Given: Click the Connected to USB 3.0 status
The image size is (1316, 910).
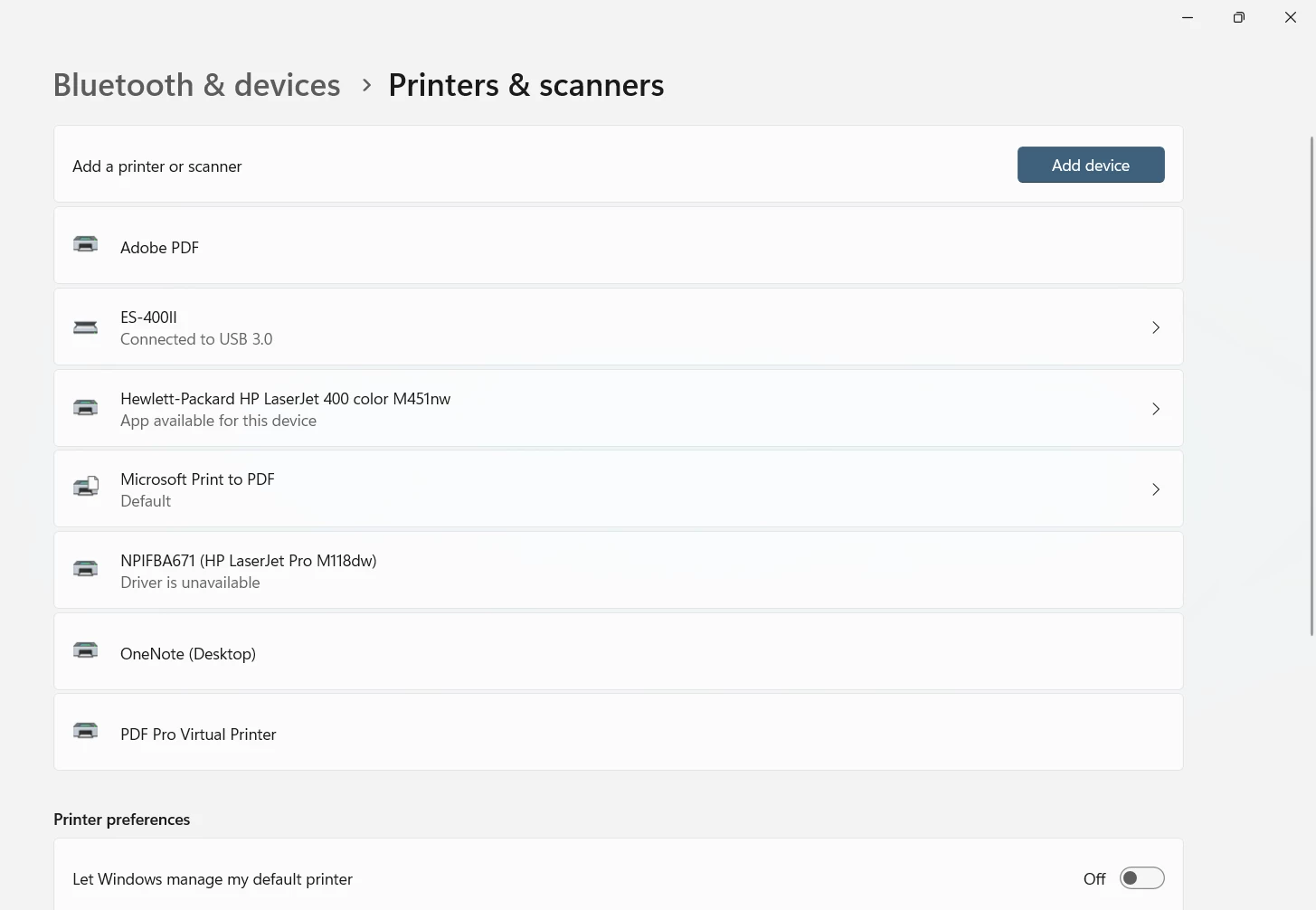Looking at the screenshot, I should 196,339.
